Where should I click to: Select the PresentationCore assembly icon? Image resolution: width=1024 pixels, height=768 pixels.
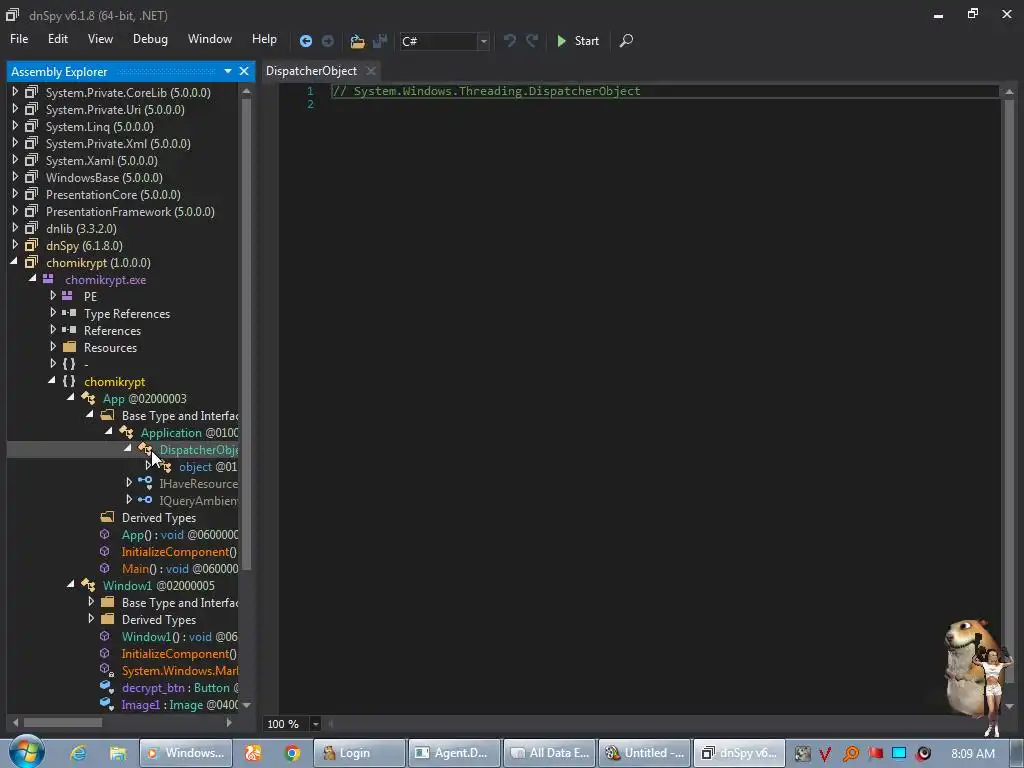(31, 194)
